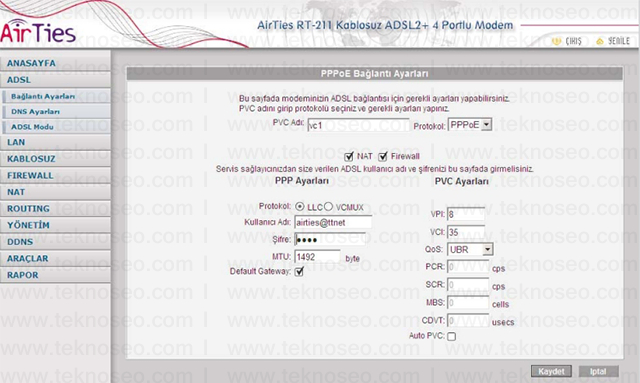Click the Şifre password field

[330, 239]
